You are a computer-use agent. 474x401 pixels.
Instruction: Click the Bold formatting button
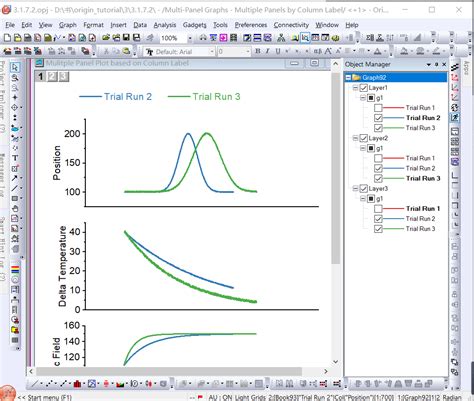click(x=258, y=51)
